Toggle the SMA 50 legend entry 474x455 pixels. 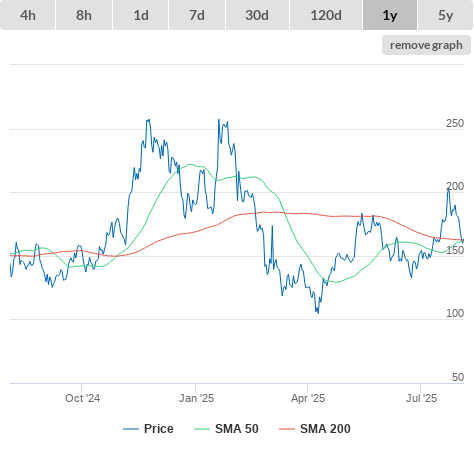click(226, 429)
